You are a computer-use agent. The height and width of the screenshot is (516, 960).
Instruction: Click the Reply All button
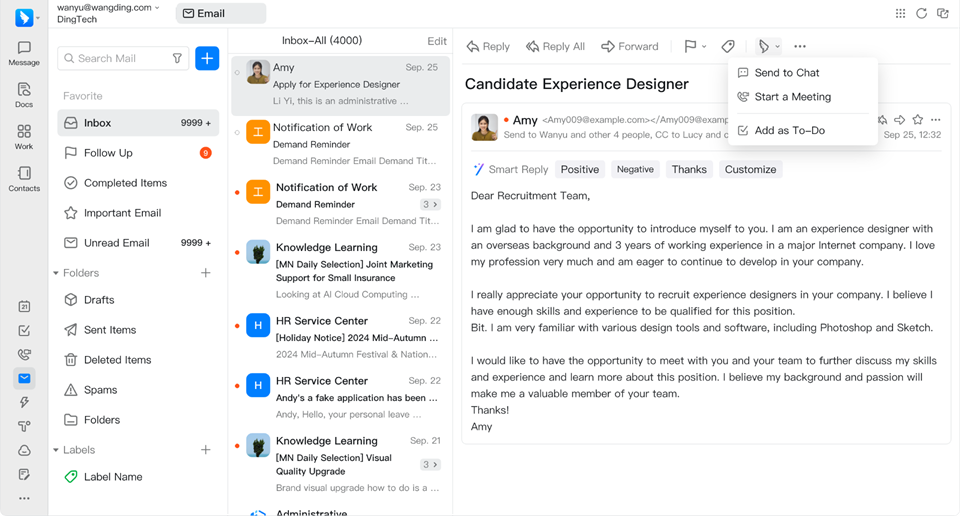[555, 47]
